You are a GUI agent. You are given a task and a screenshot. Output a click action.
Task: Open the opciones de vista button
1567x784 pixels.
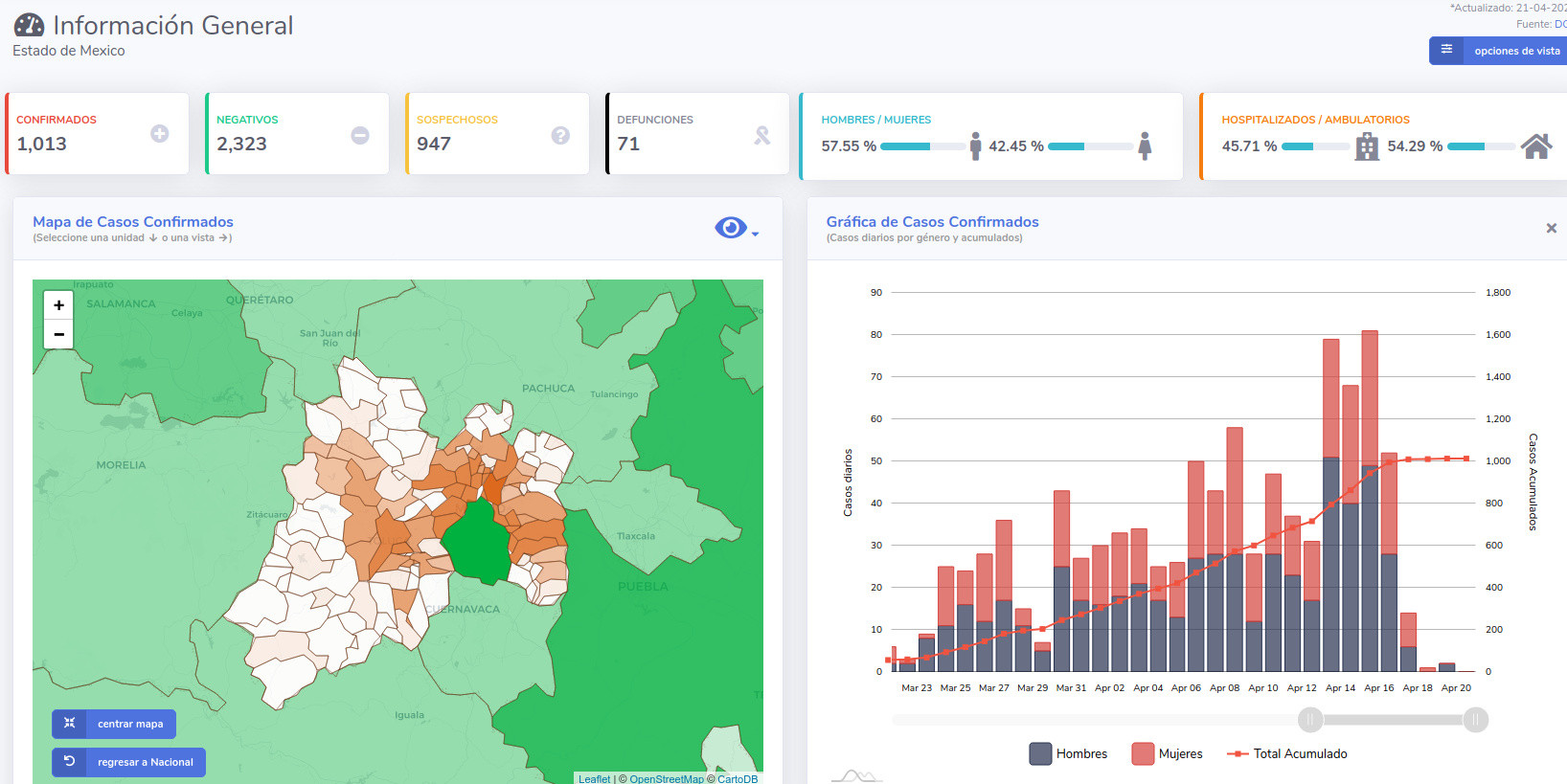pyautogui.click(x=1498, y=51)
